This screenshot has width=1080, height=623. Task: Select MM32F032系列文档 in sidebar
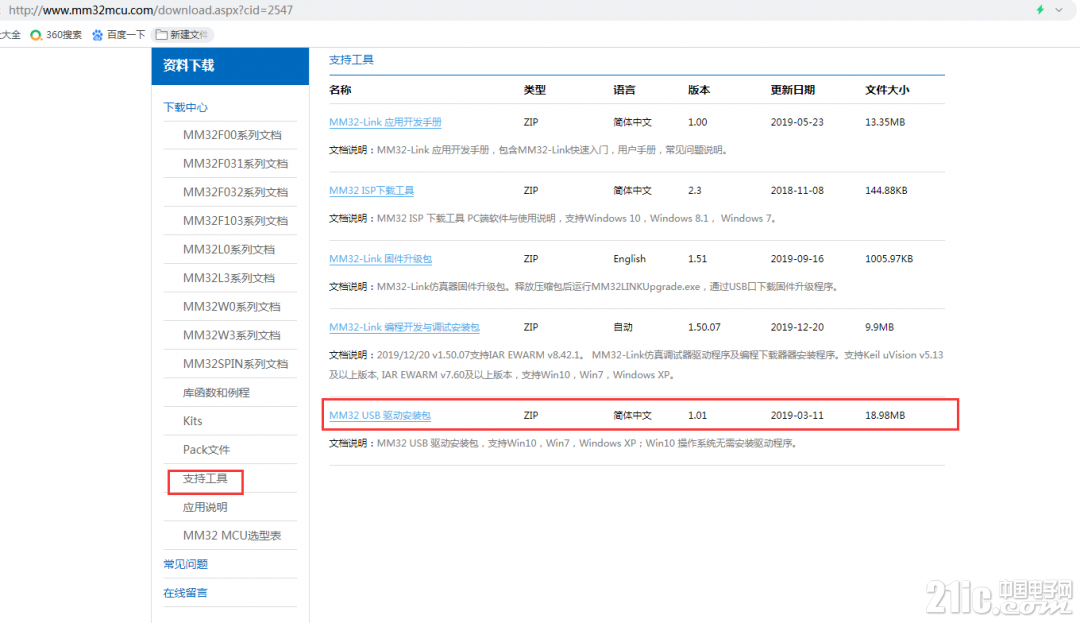[x=236, y=192]
